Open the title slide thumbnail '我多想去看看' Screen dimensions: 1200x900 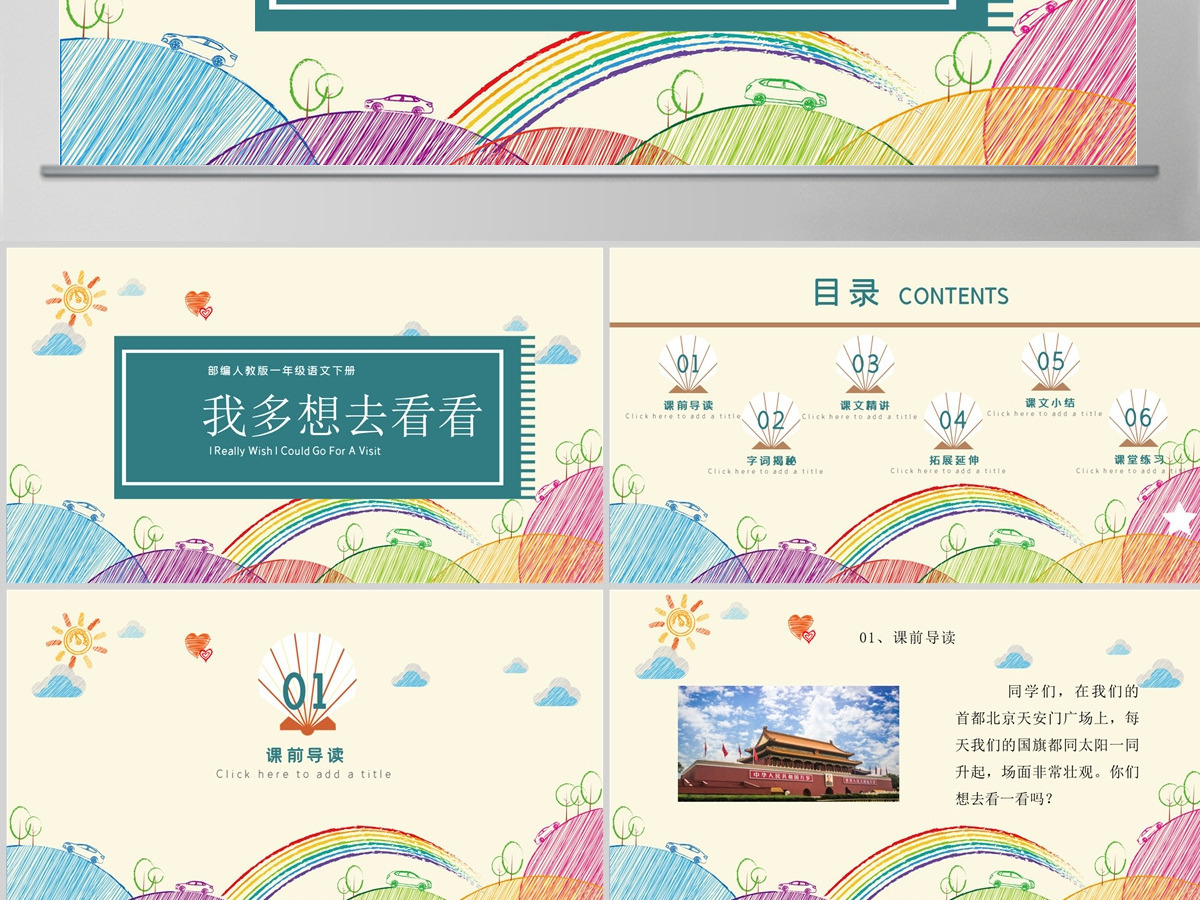click(x=305, y=416)
